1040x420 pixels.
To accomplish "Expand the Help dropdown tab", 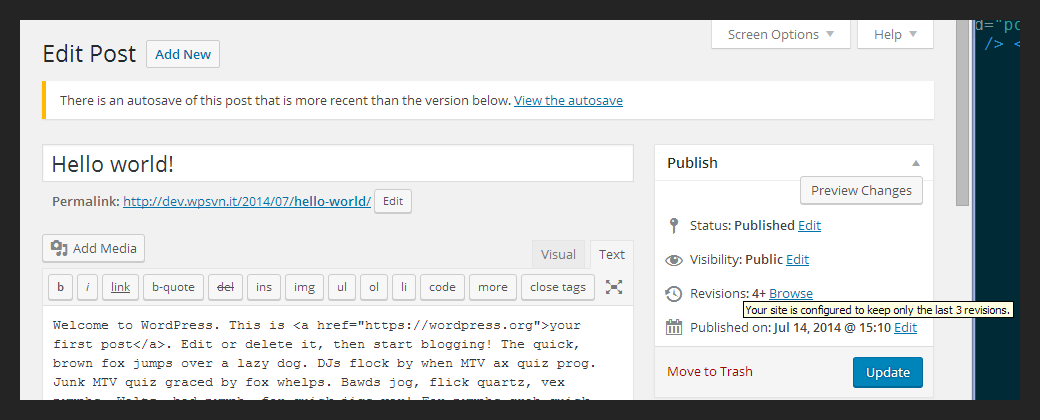I will (895, 35).
